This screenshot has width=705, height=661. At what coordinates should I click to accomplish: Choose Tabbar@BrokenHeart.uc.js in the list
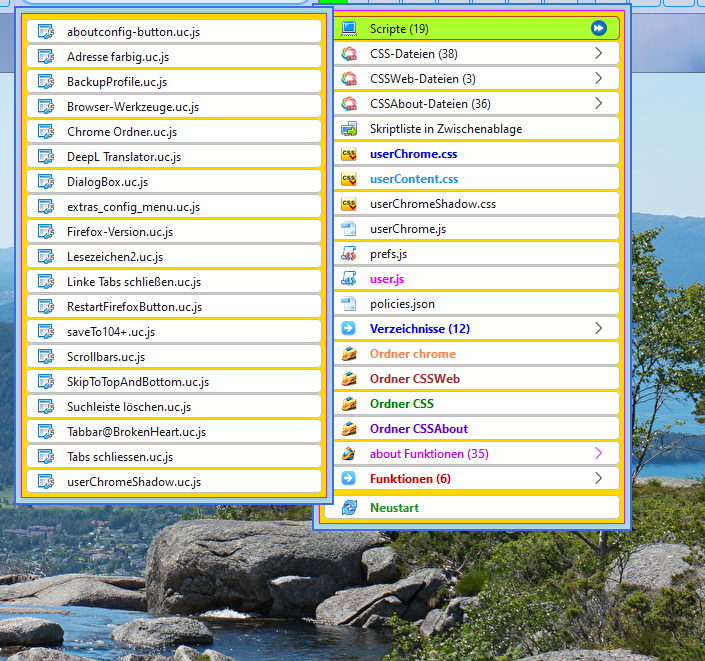136,432
